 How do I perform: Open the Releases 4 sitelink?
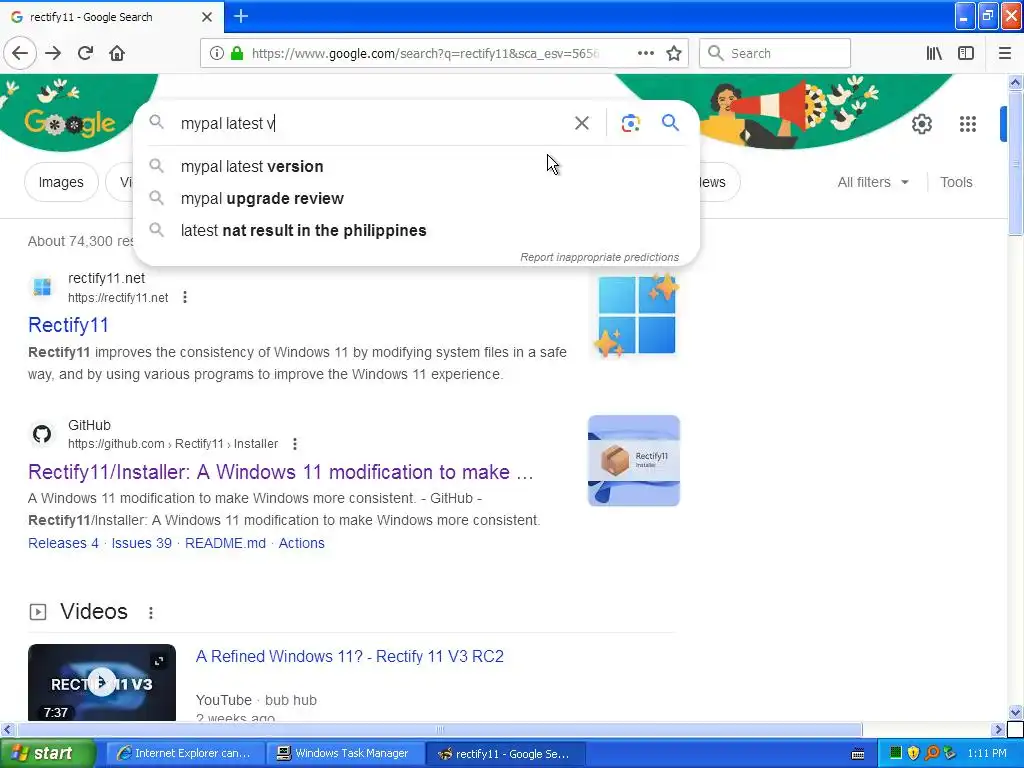pyautogui.click(x=63, y=543)
